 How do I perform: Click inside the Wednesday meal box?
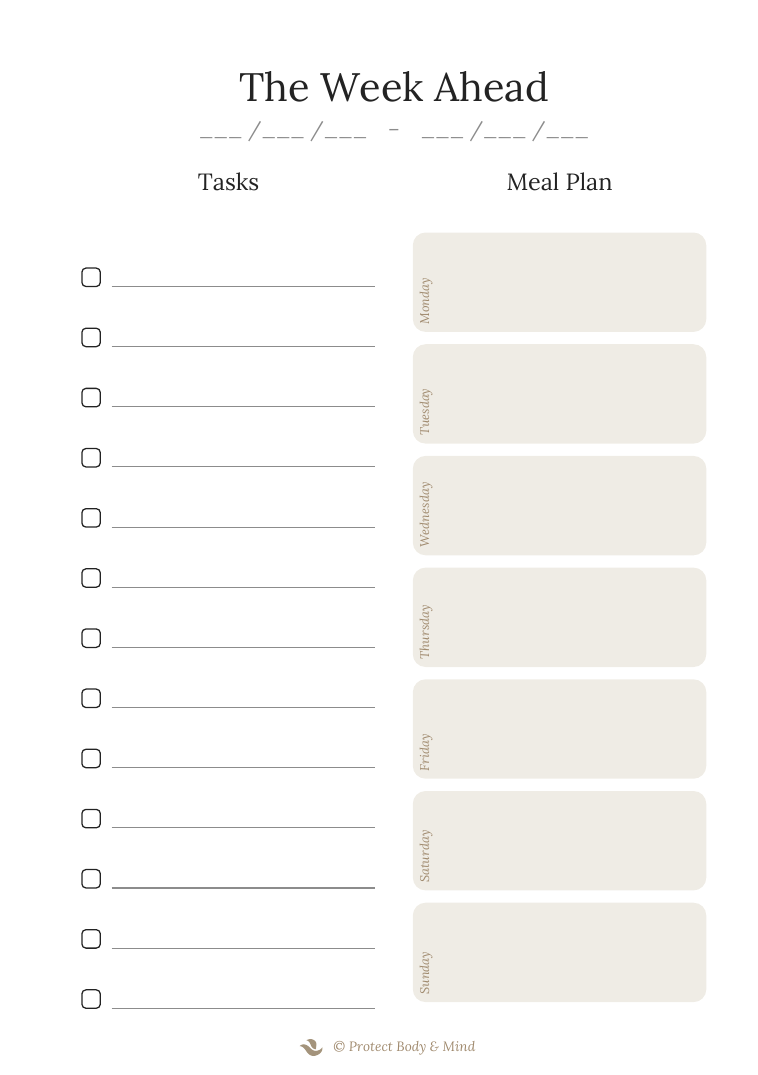(559, 506)
